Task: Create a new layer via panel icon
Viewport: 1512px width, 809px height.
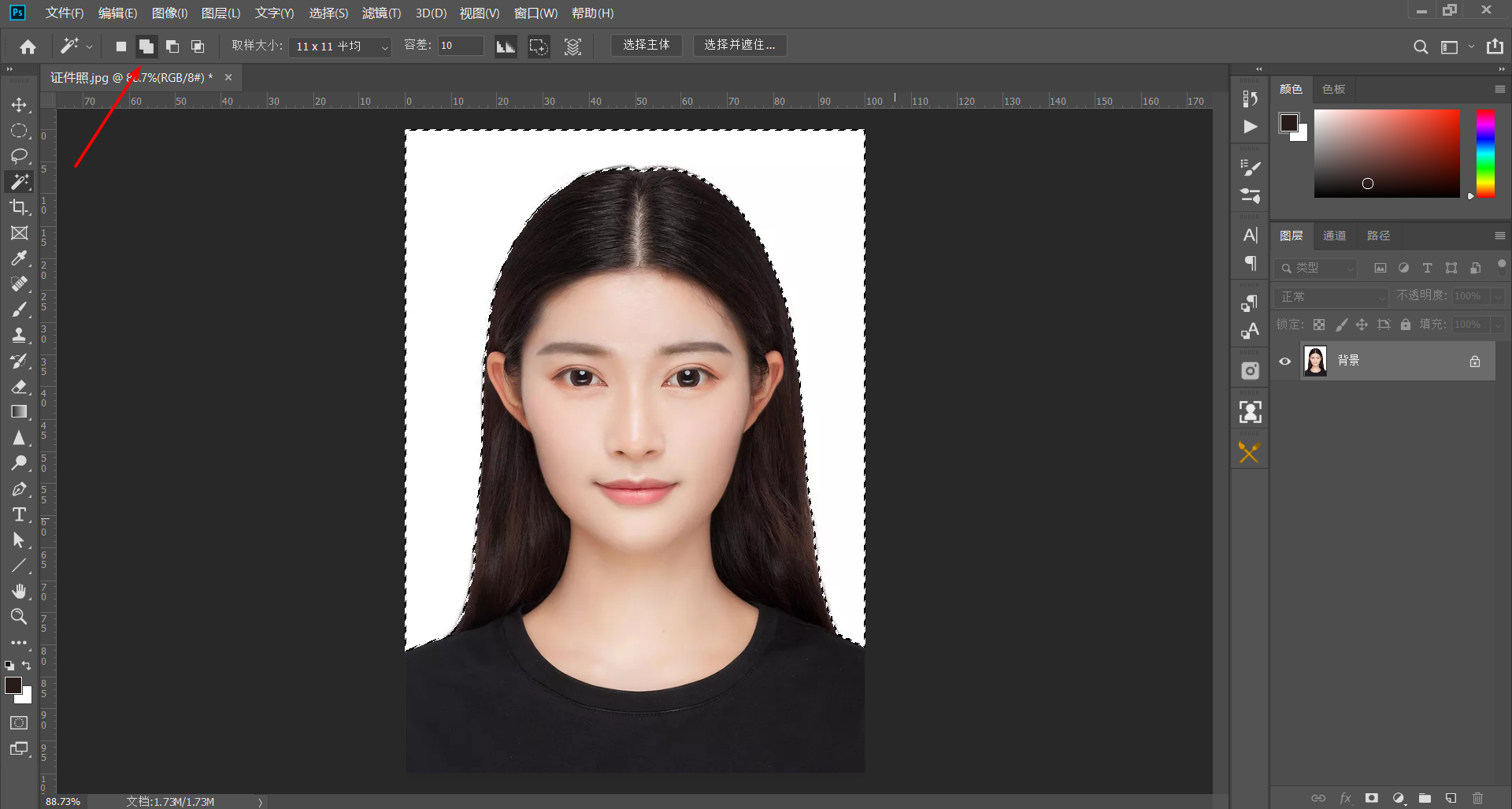Action: tap(1451, 798)
